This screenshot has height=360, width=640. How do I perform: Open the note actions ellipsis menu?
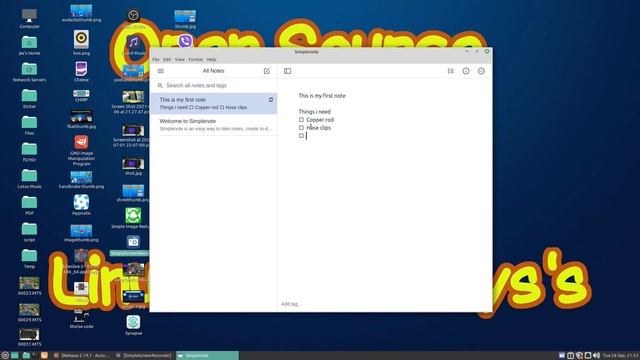(x=481, y=71)
